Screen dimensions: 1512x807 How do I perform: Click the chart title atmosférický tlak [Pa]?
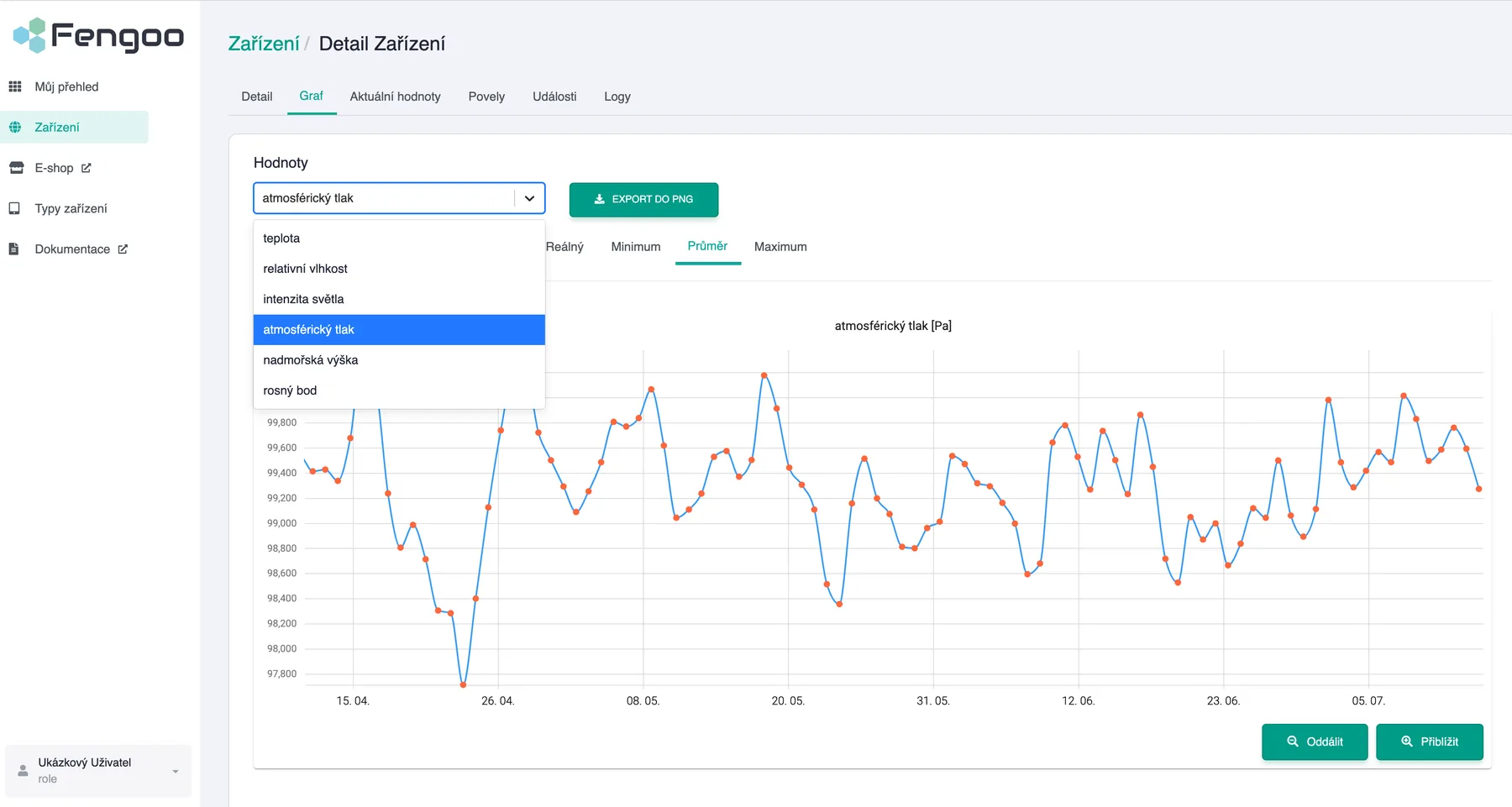point(893,326)
